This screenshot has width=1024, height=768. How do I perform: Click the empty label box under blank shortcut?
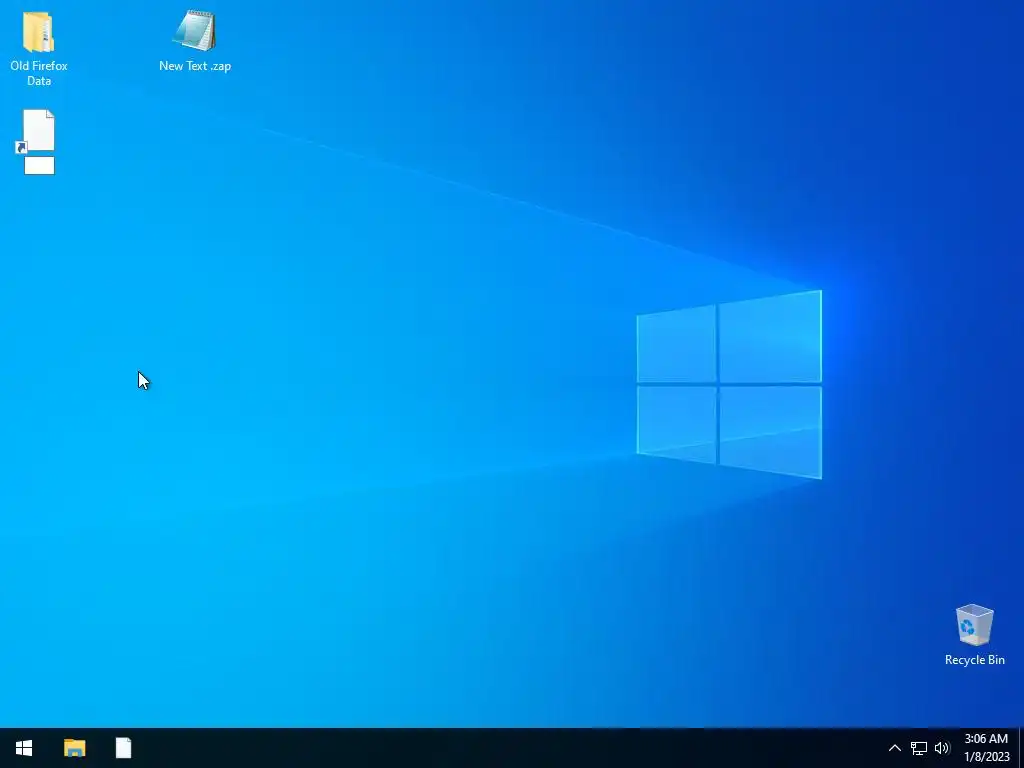click(x=39, y=165)
